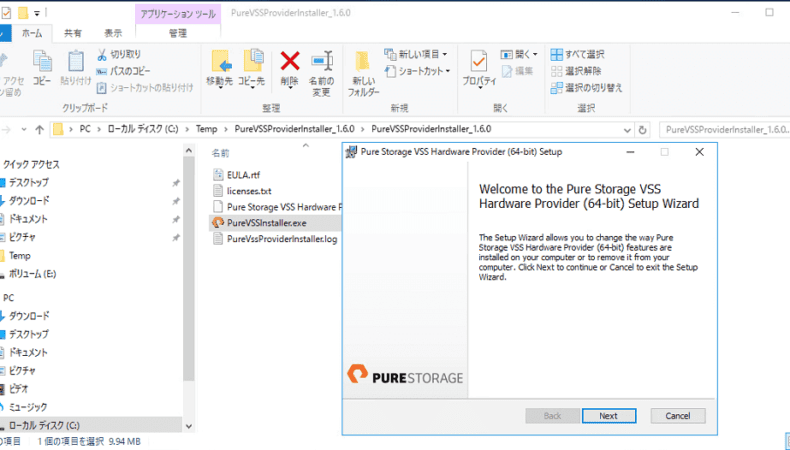Click the Edit (編集) ribbon item
The image size is (790, 450).
coord(517,71)
